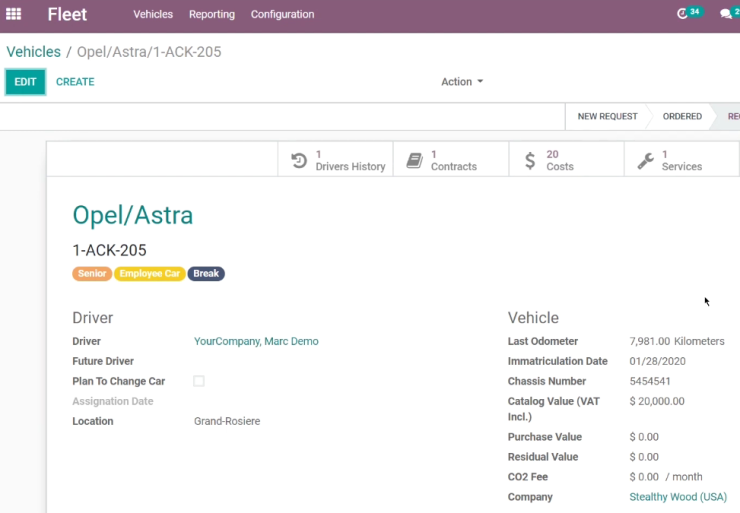Viewport: 740px width, 513px height.
Task: Open the activities clock icon
Action: coord(682,14)
